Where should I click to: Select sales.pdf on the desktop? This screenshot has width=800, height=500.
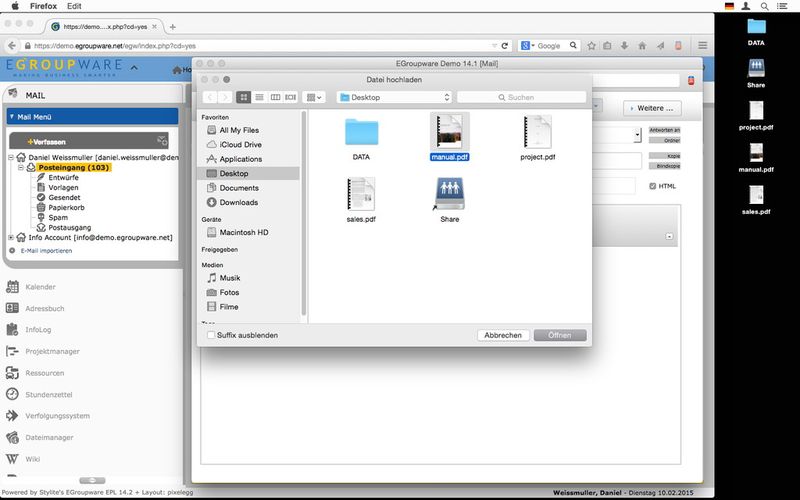[756, 200]
